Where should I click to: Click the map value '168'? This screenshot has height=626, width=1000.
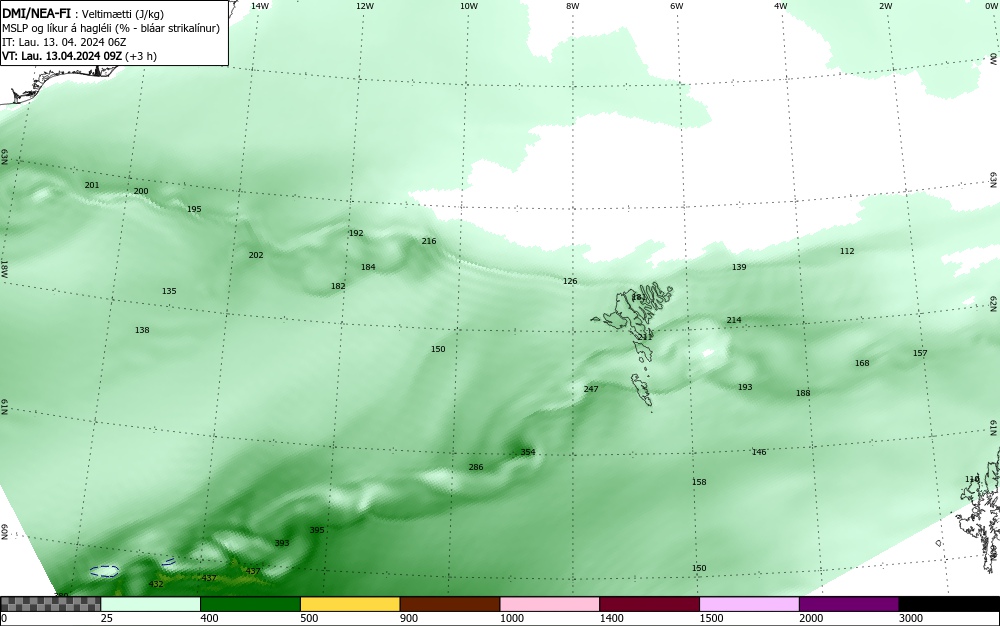[x=862, y=363]
